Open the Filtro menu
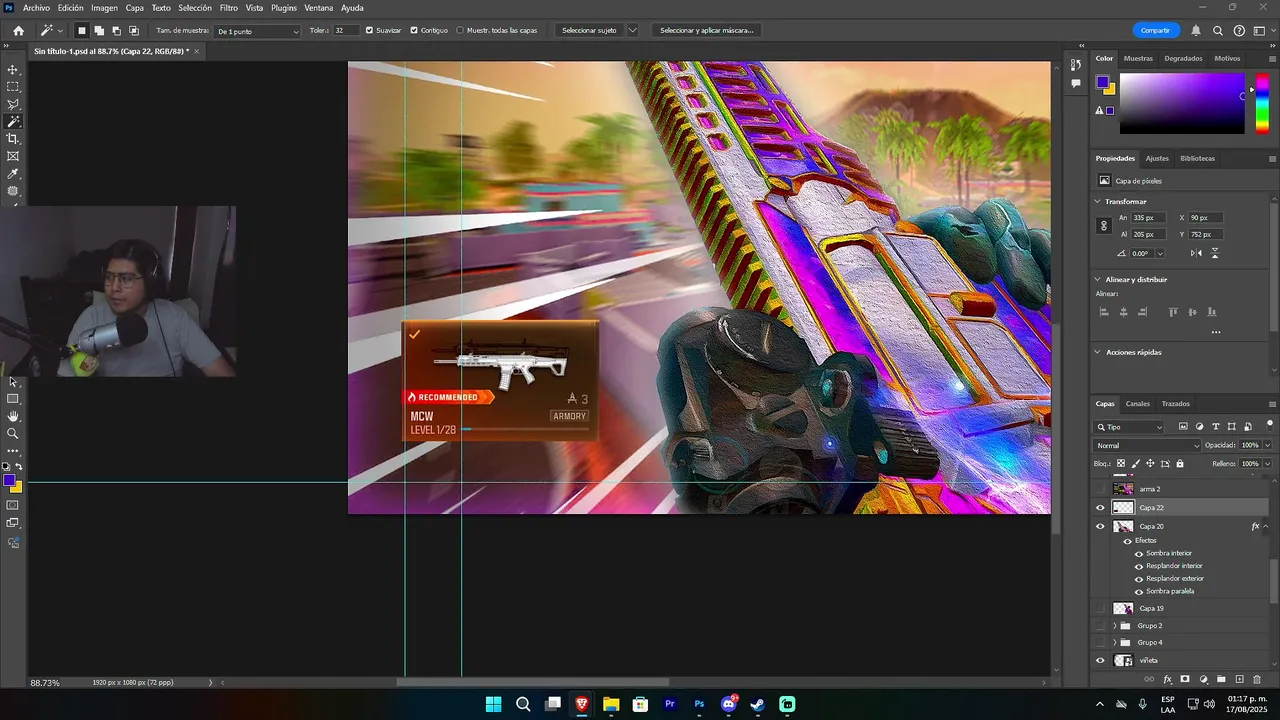Viewport: 1280px width, 720px height. [x=229, y=8]
